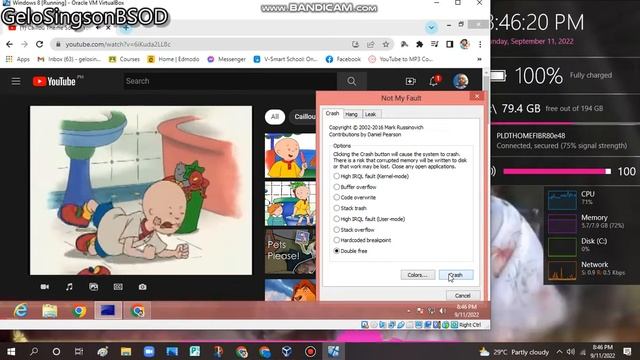This screenshot has height=360, width=640.
Task: Open the Colors... dialog button
Action: [x=418, y=275]
